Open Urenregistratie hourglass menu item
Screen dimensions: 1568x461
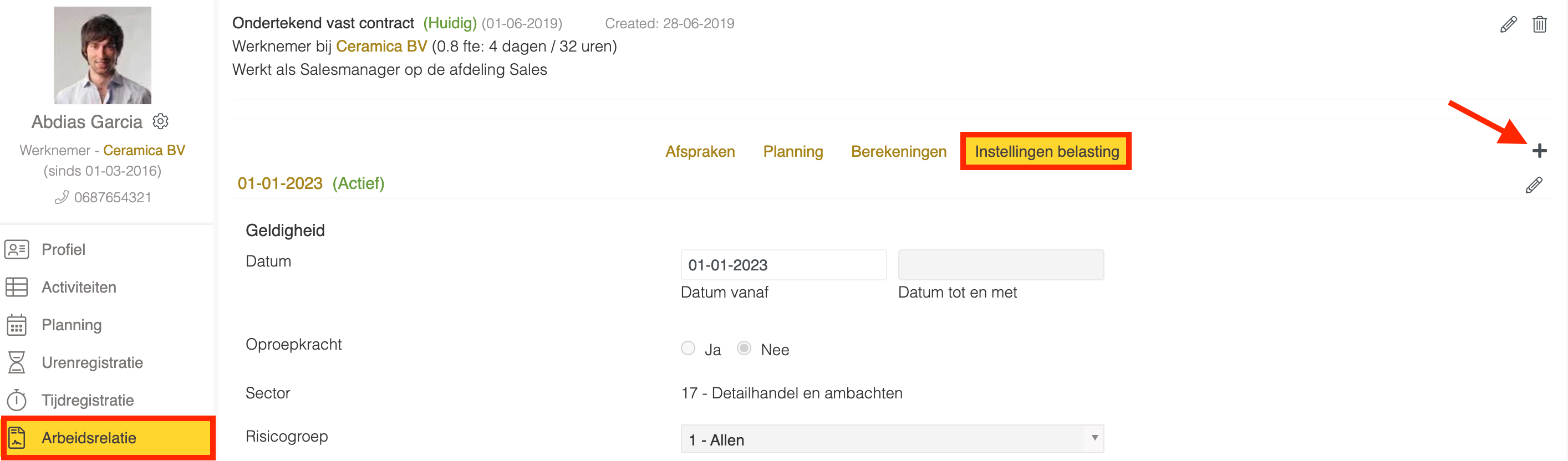(92, 362)
